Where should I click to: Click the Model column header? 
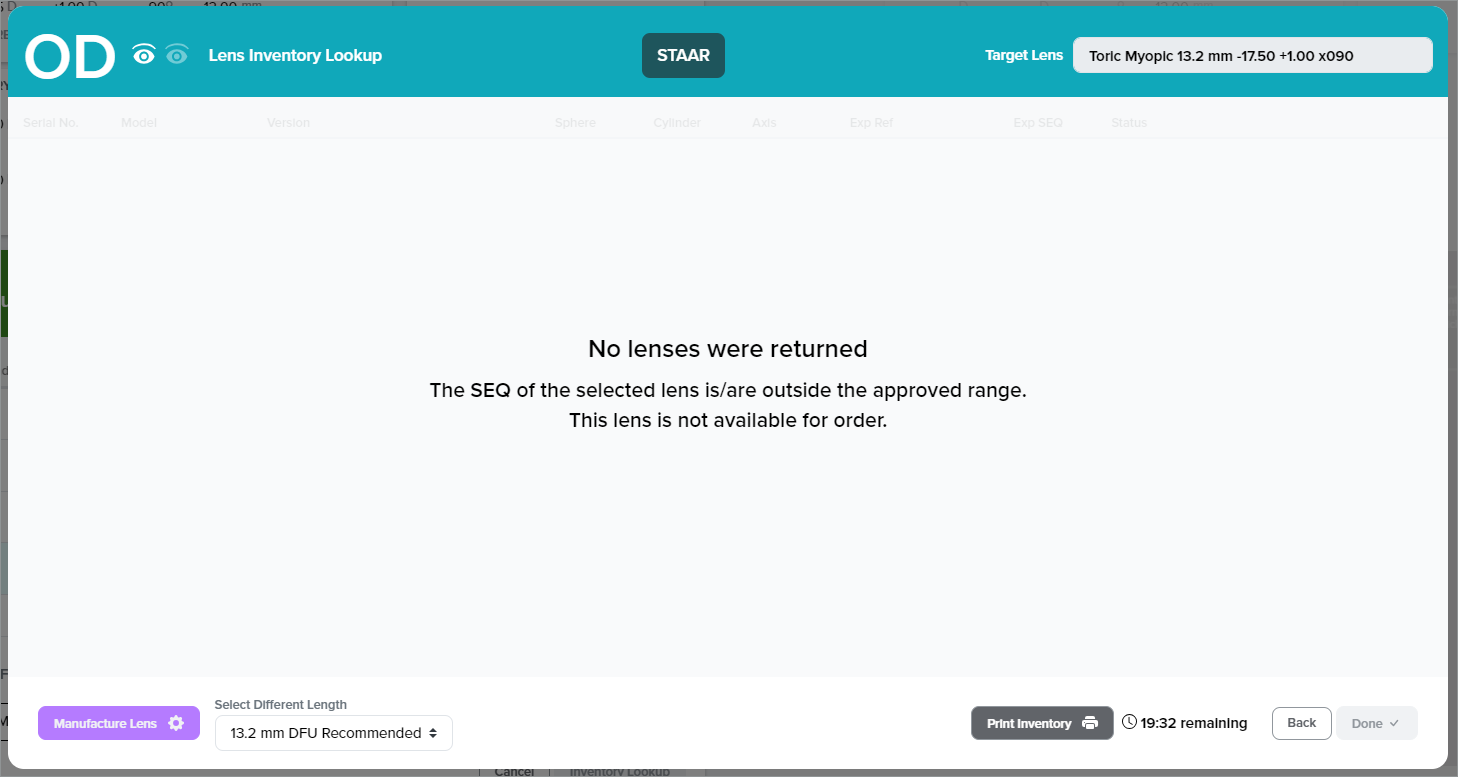pyautogui.click(x=139, y=123)
